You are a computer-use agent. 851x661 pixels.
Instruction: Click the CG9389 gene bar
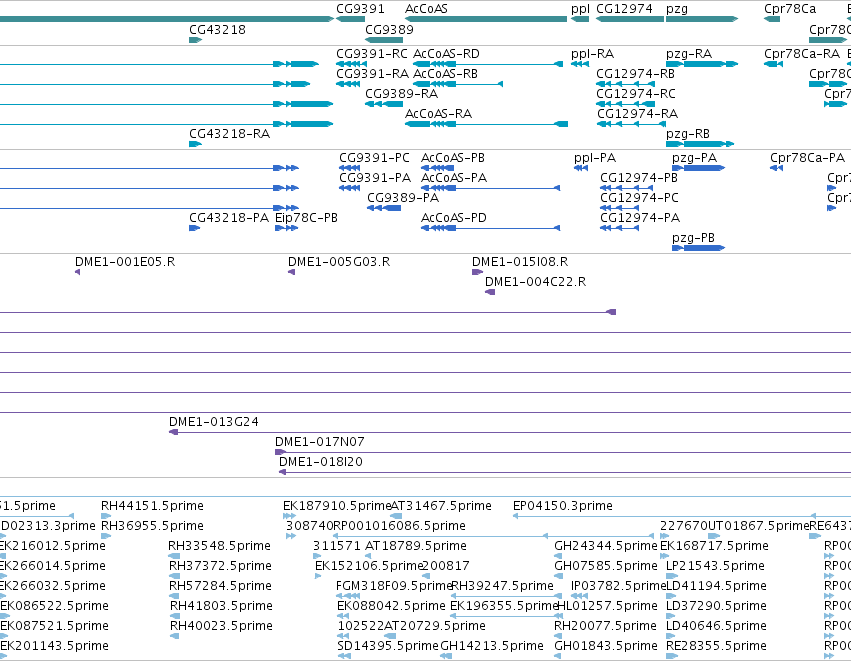pos(384,40)
